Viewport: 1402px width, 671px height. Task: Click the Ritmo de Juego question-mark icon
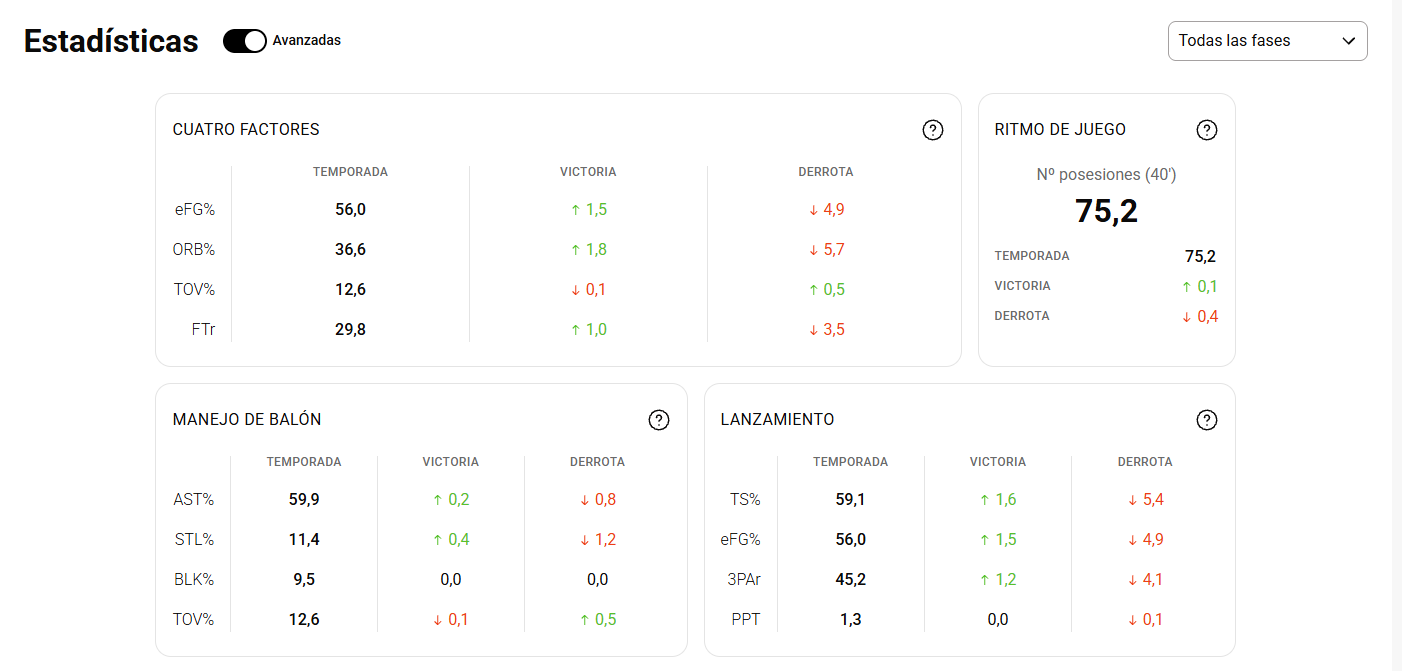(x=1207, y=130)
